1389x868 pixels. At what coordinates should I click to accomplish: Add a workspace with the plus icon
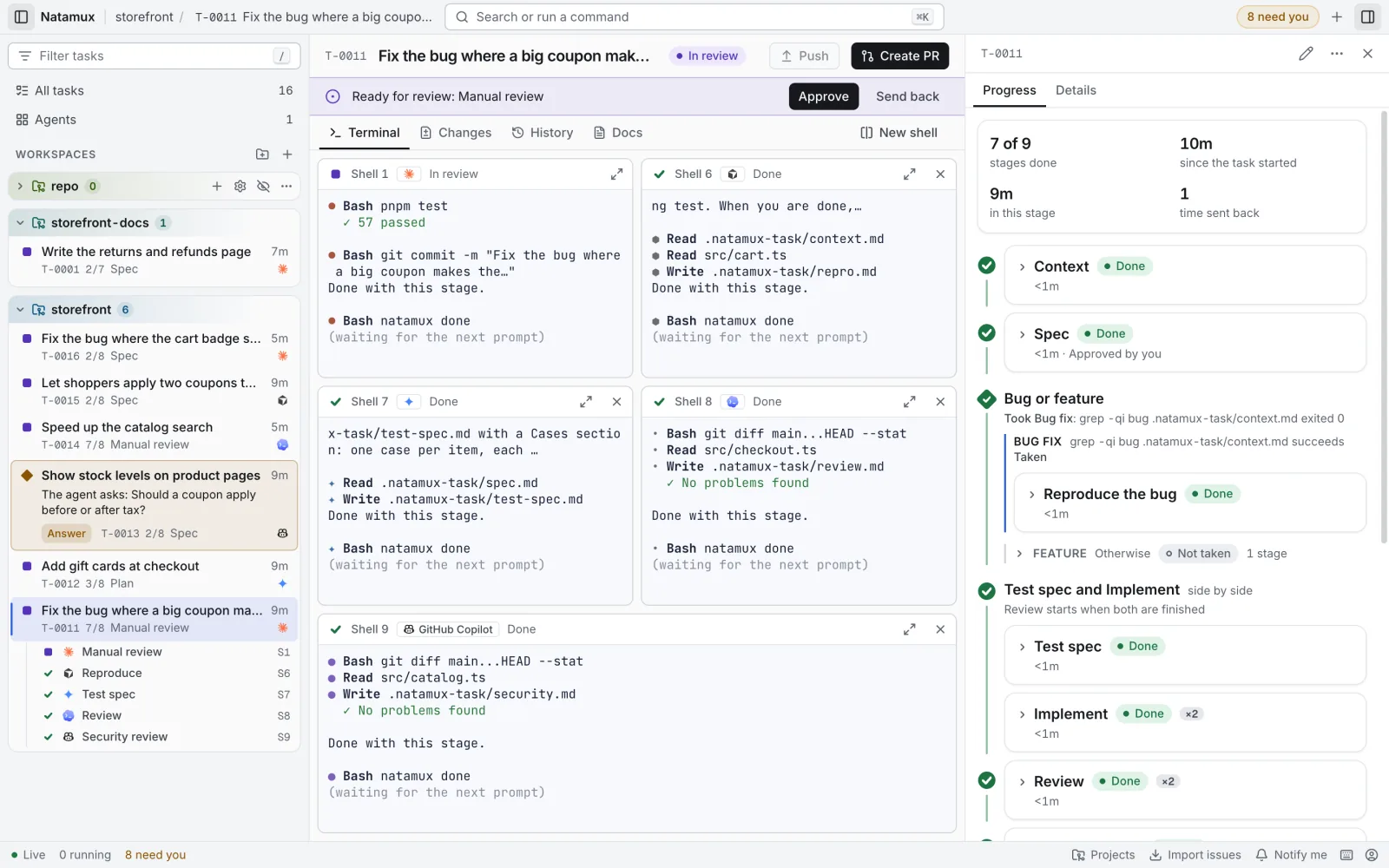click(x=287, y=155)
